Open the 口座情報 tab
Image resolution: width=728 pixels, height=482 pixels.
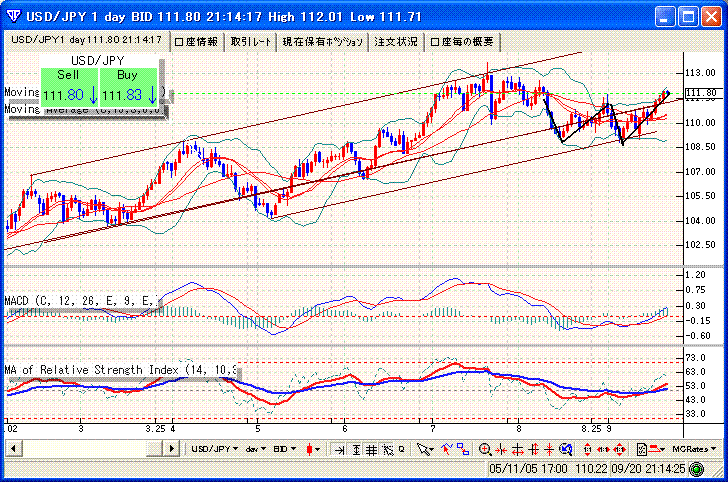pos(196,42)
